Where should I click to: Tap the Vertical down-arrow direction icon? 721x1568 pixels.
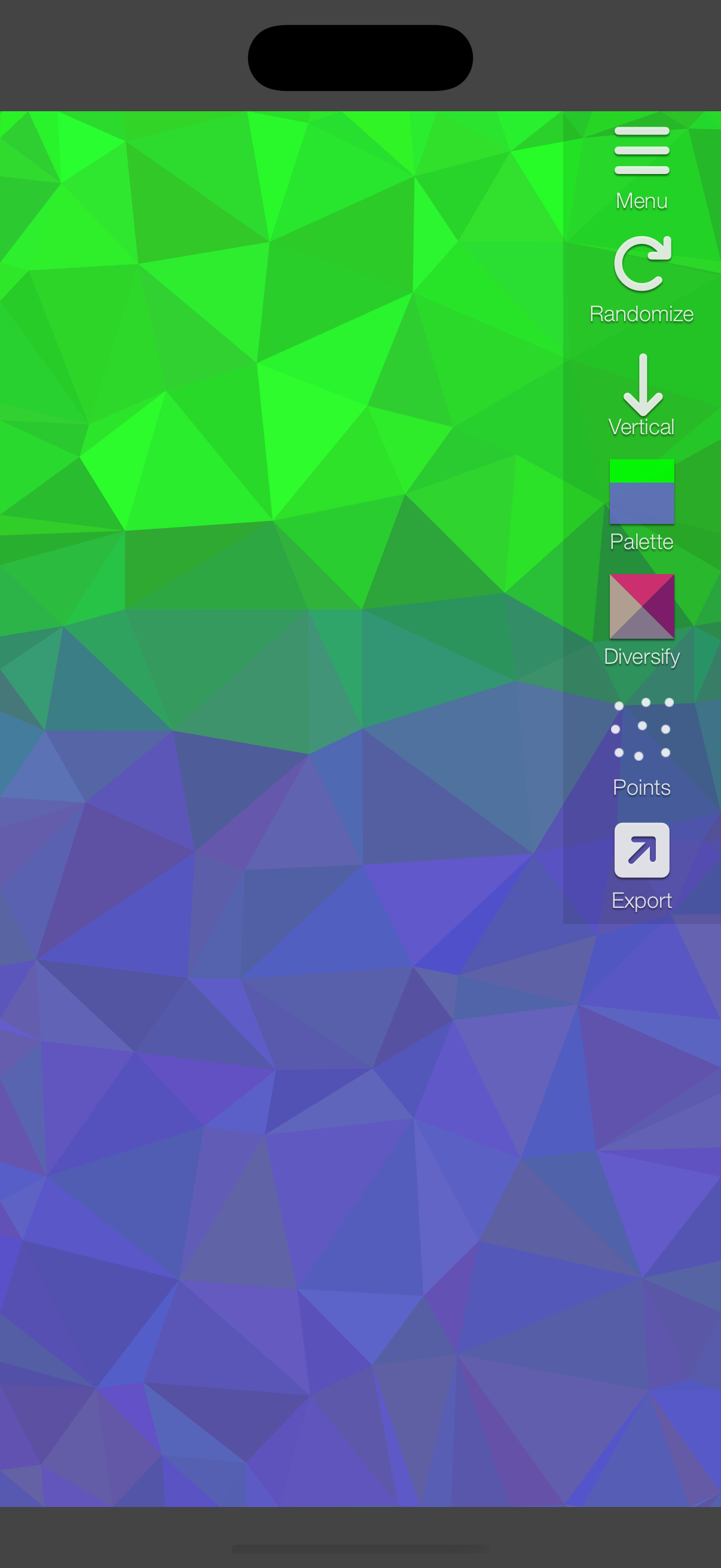[643, 384]
